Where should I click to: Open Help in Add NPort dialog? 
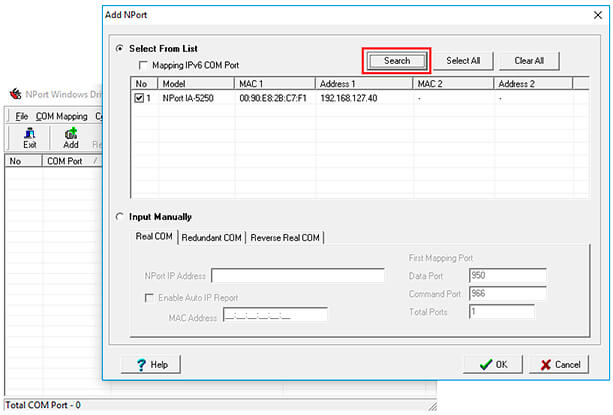click(x=151, y=365)
